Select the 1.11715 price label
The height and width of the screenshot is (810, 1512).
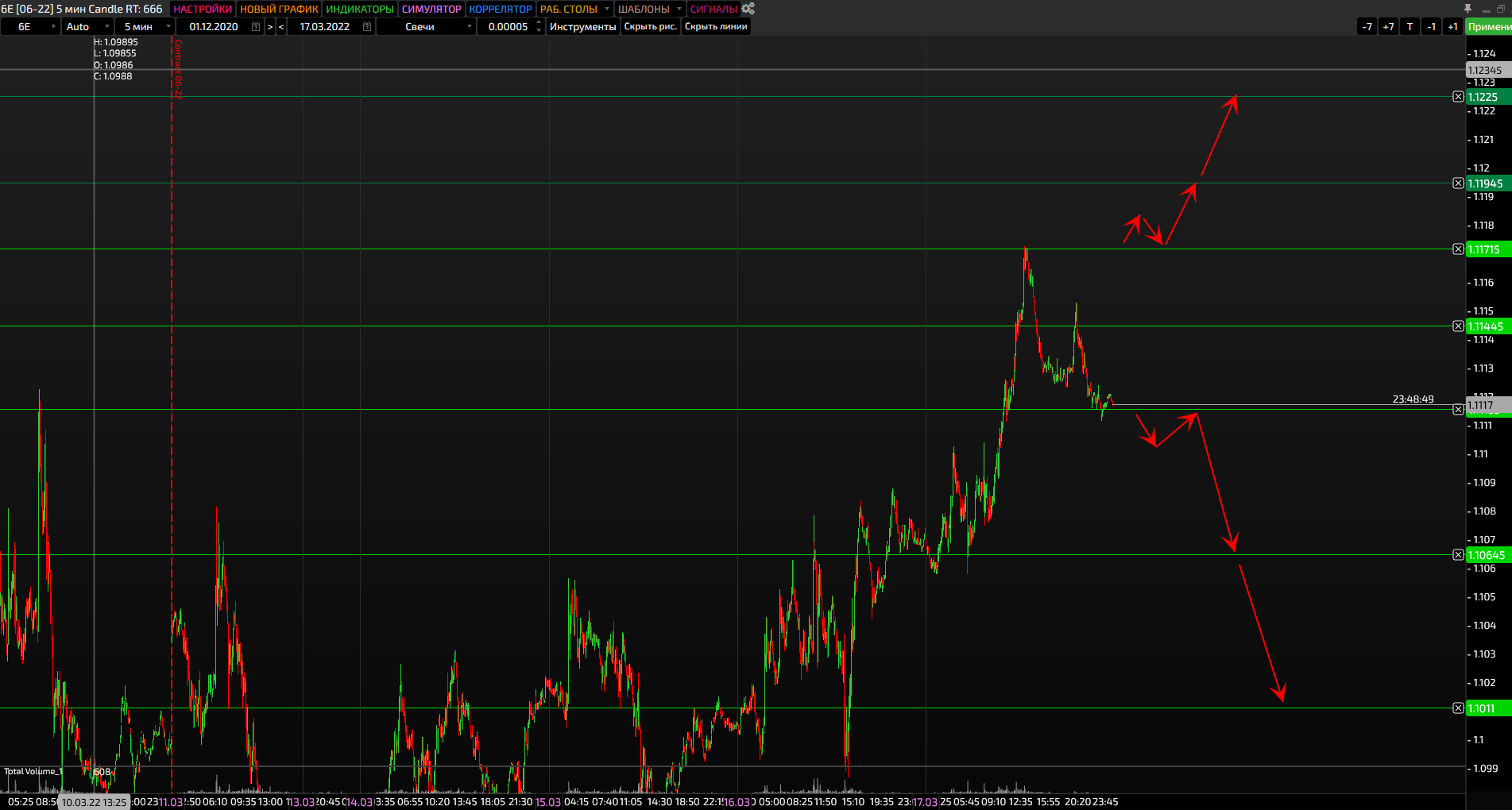(1489, 249)
